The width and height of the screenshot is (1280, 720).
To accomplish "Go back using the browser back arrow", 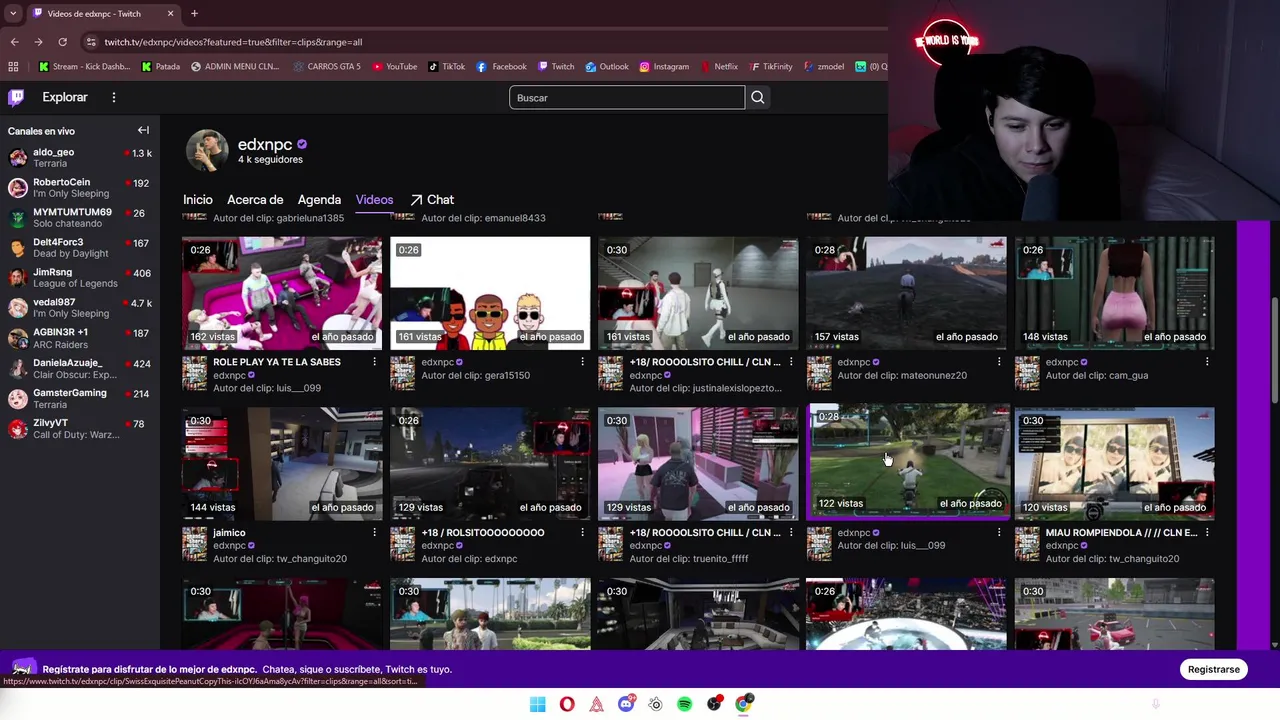I will [14, 42].
